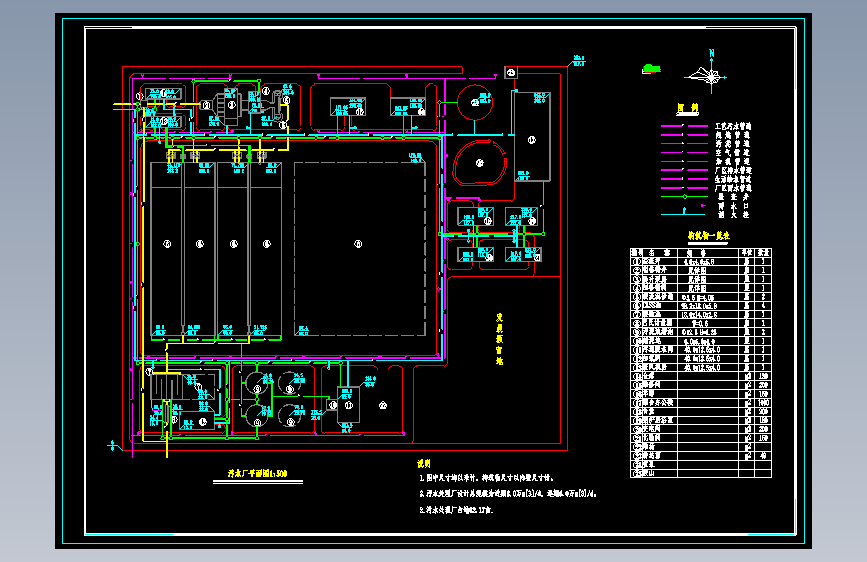This screenshot has height=562, width=867.
Task: Select the tall grey rectangular structure beside the oval tank
Action: click(532, 137)
